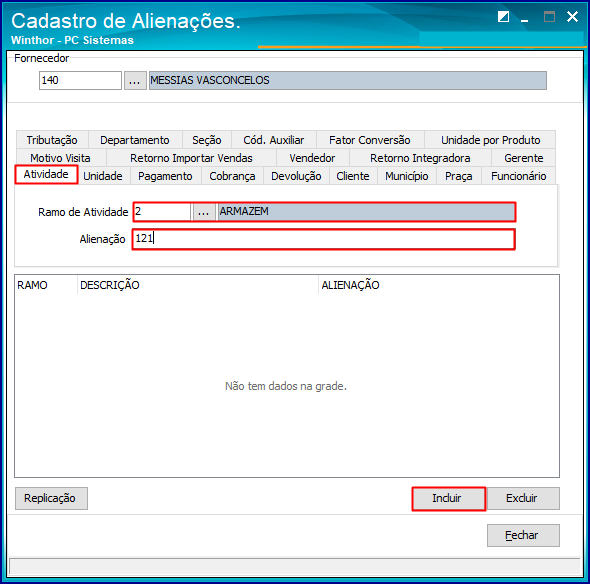
Task: Select the Gerente tab
Action: [523, 158]
